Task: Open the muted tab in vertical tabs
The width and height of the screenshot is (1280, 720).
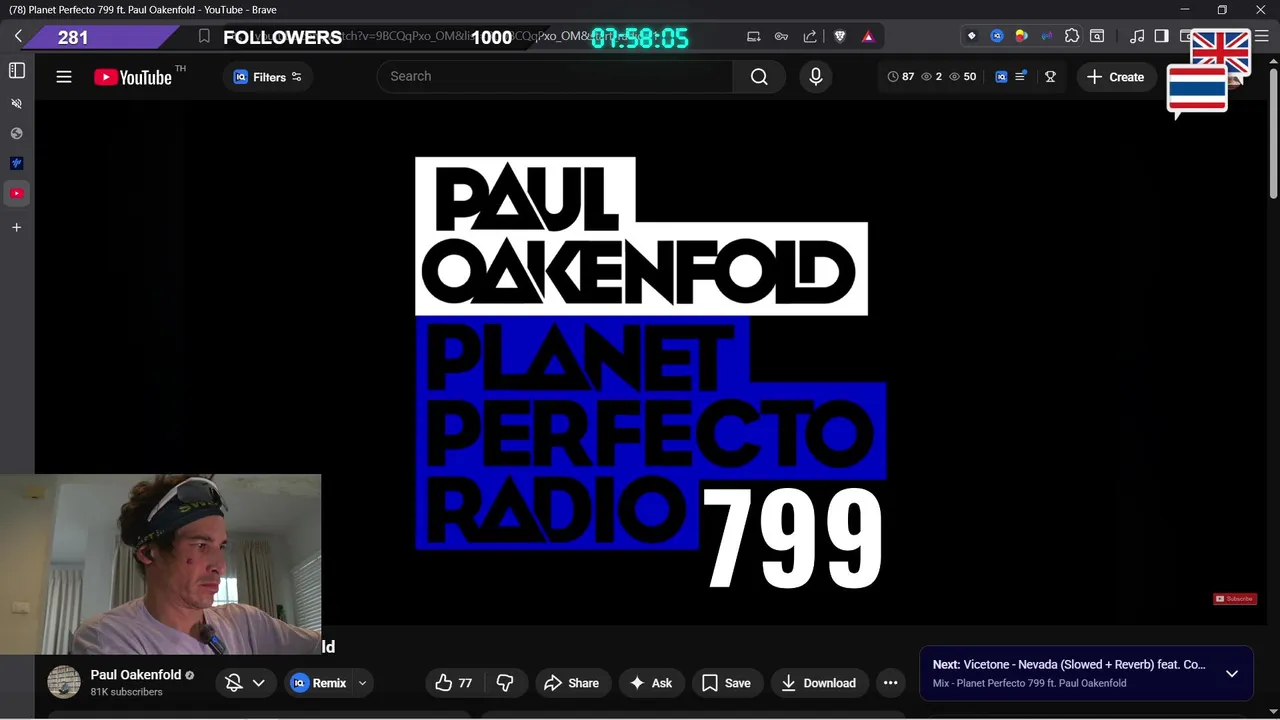Action: click(16, 103)
